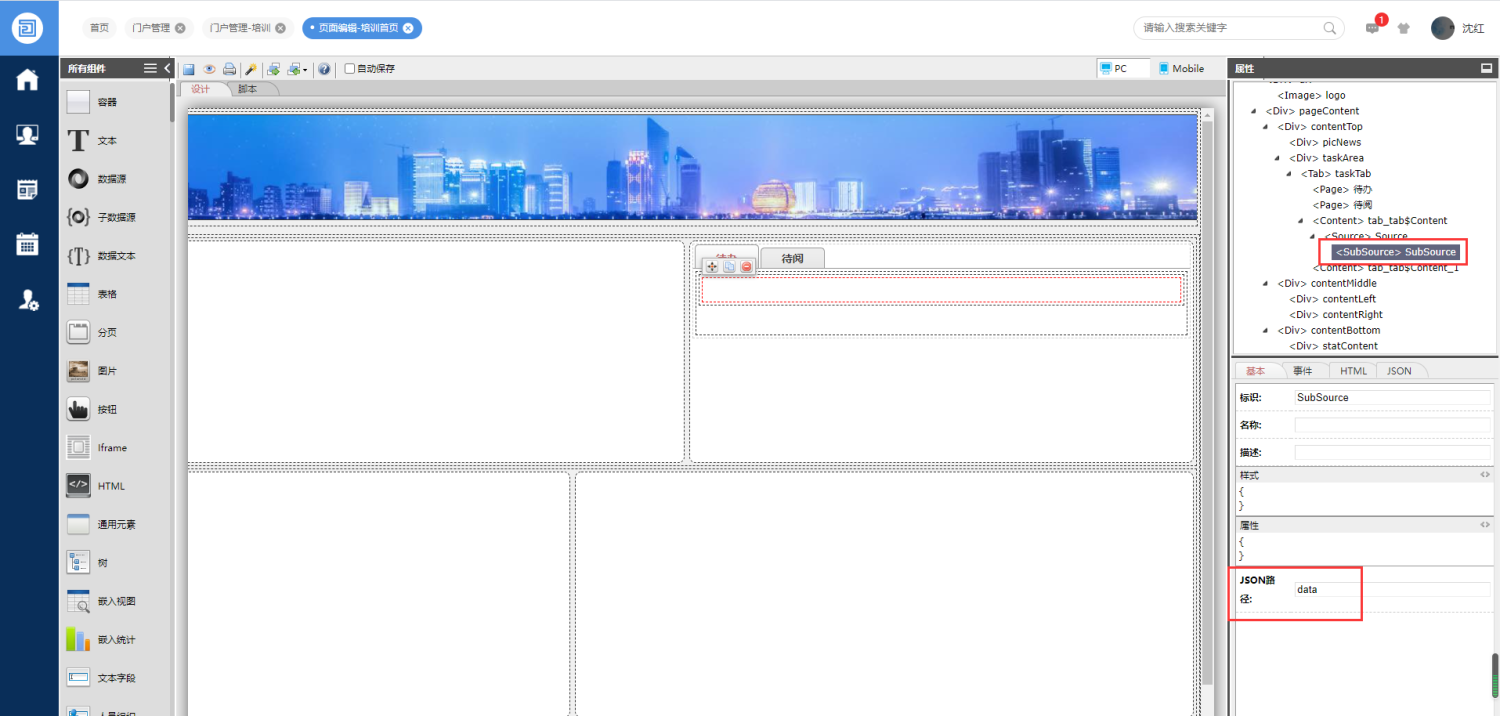Open the export icon dropdown arrow
1500x716 pixels.
pyautogui.click(x=305, y=70)
